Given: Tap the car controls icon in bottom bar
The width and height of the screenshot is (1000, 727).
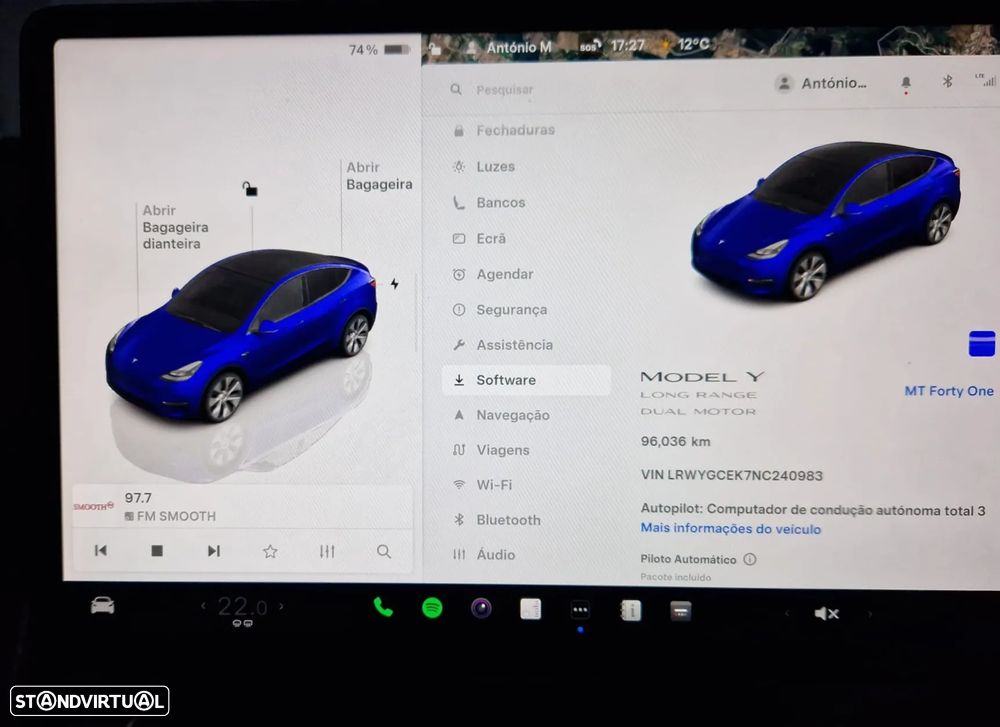Looking at the screenshot, I should 102,605.
